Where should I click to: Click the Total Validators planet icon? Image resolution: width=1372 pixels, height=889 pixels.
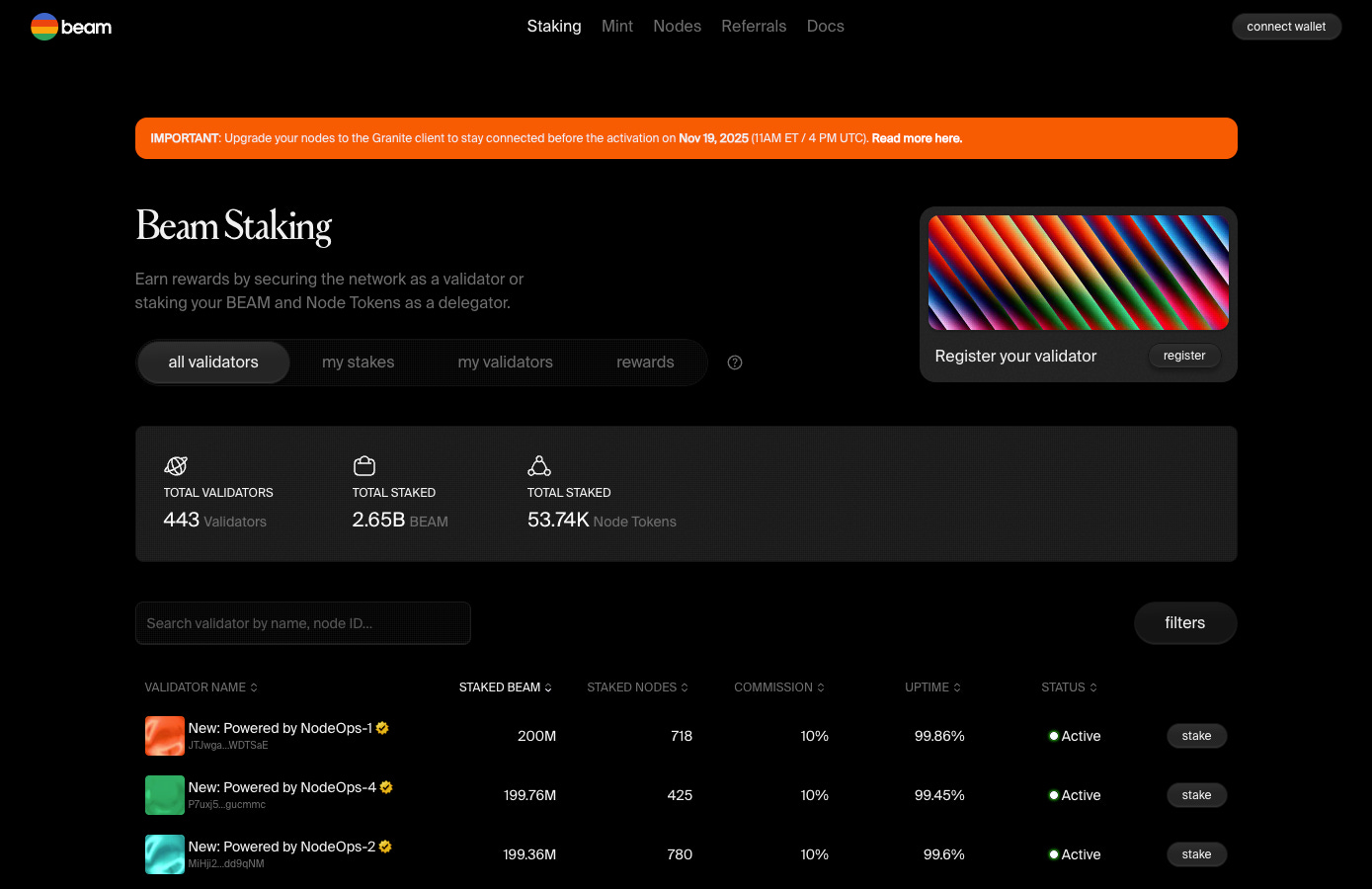point(176,466)
